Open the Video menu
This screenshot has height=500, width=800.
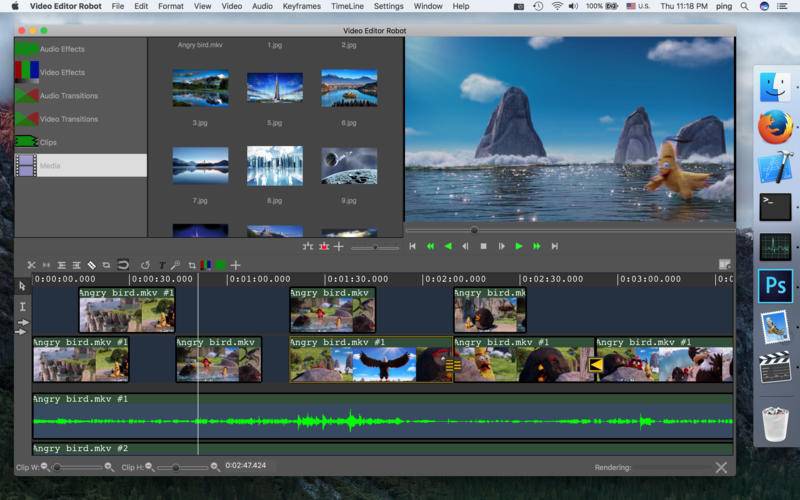click(x=232, y=6)
